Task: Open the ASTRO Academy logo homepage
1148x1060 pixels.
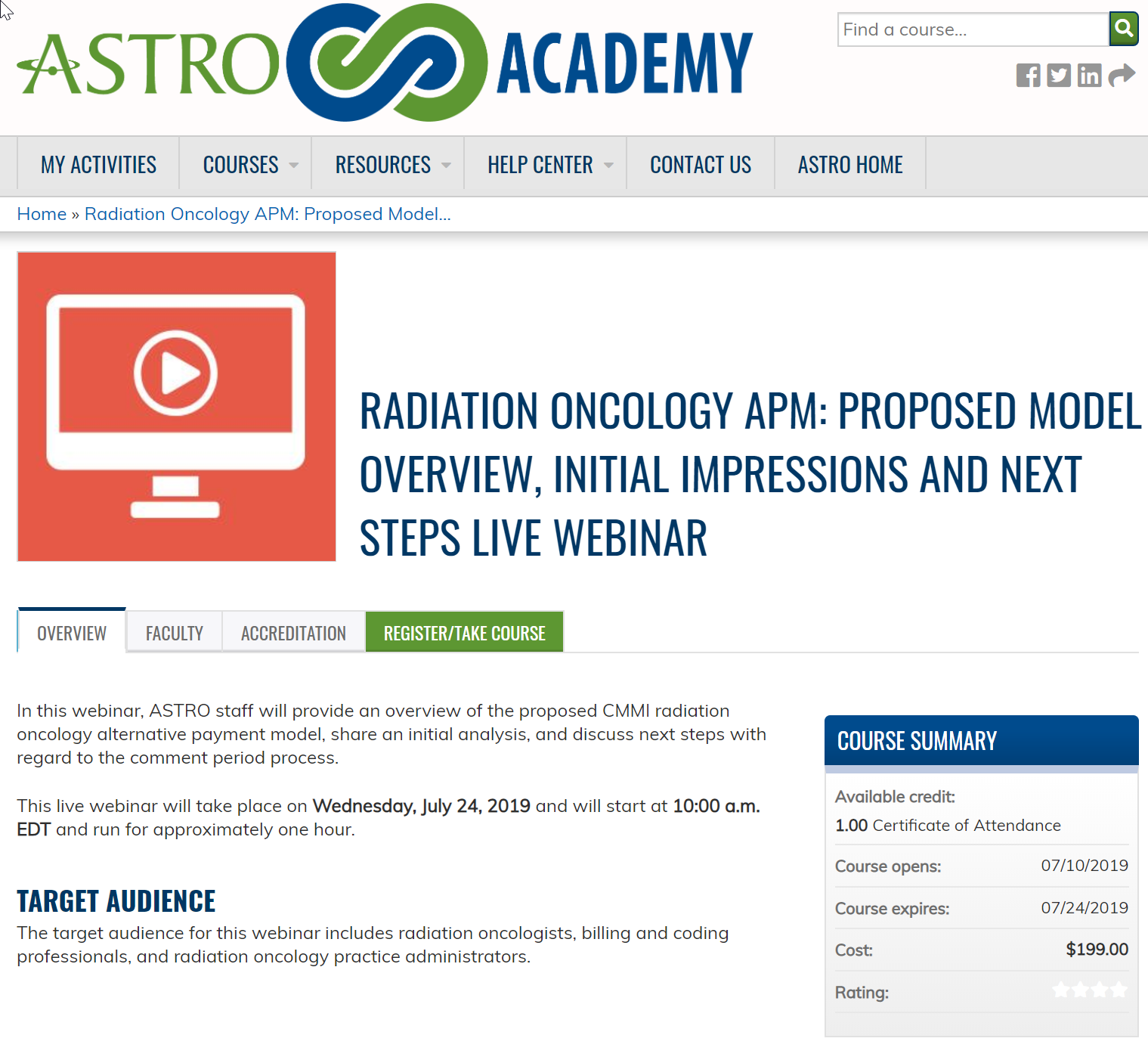Action: point(385,63)
